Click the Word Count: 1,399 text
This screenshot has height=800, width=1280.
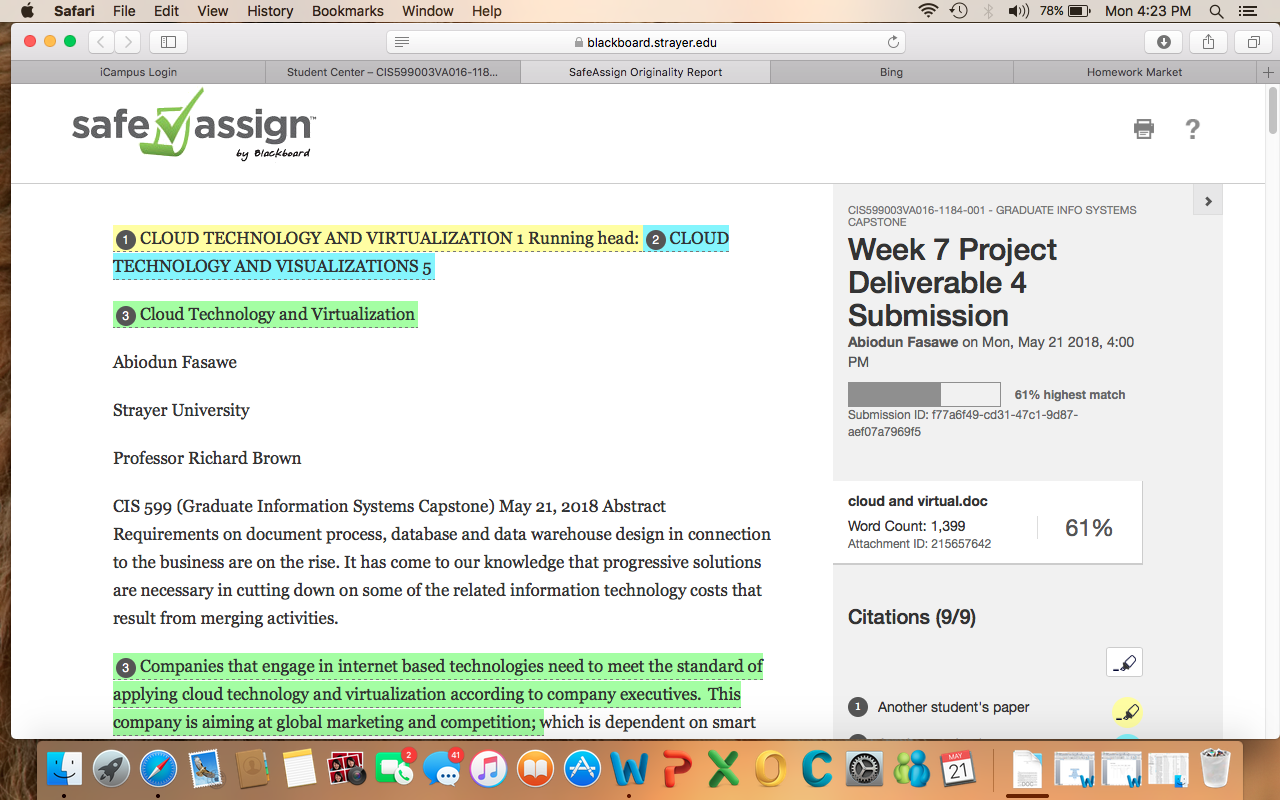[907, 526]
